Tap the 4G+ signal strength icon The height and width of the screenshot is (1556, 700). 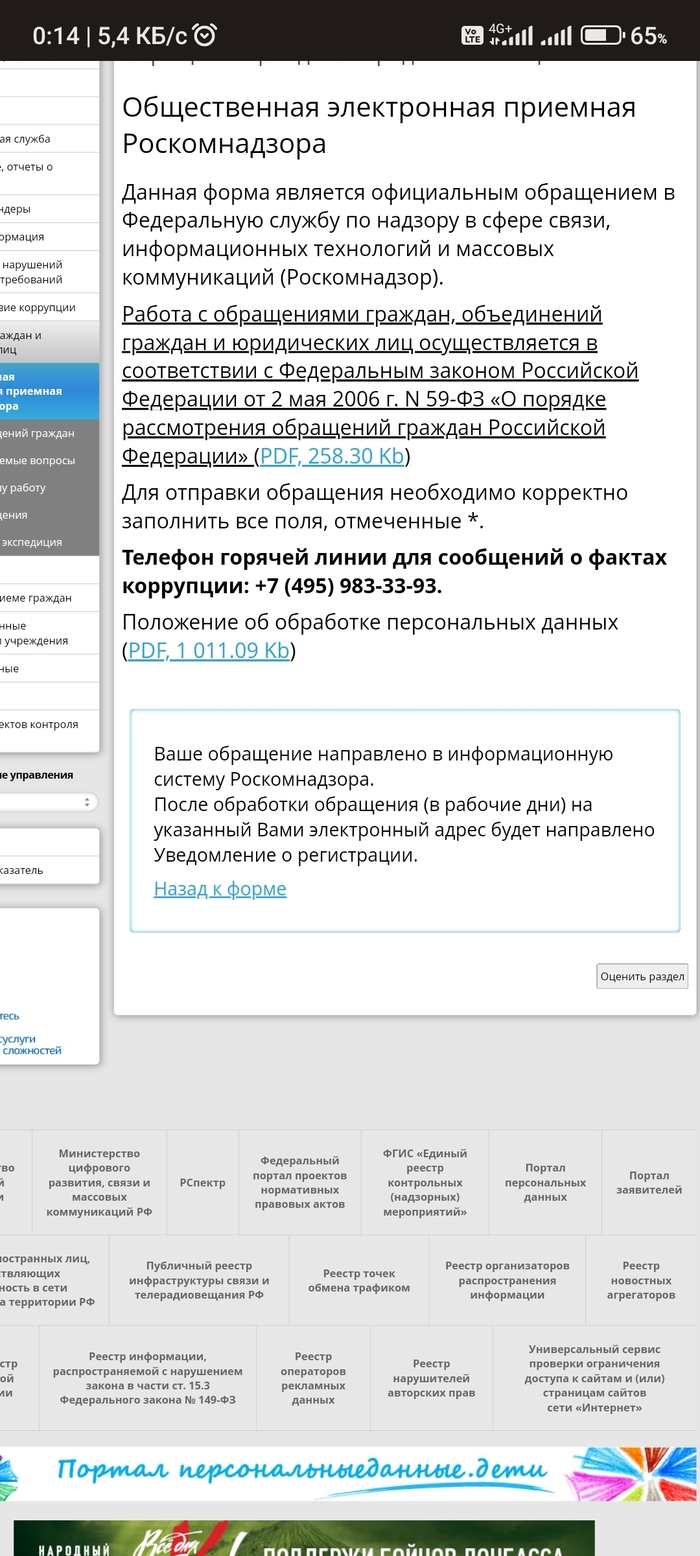tap(511, 35)
